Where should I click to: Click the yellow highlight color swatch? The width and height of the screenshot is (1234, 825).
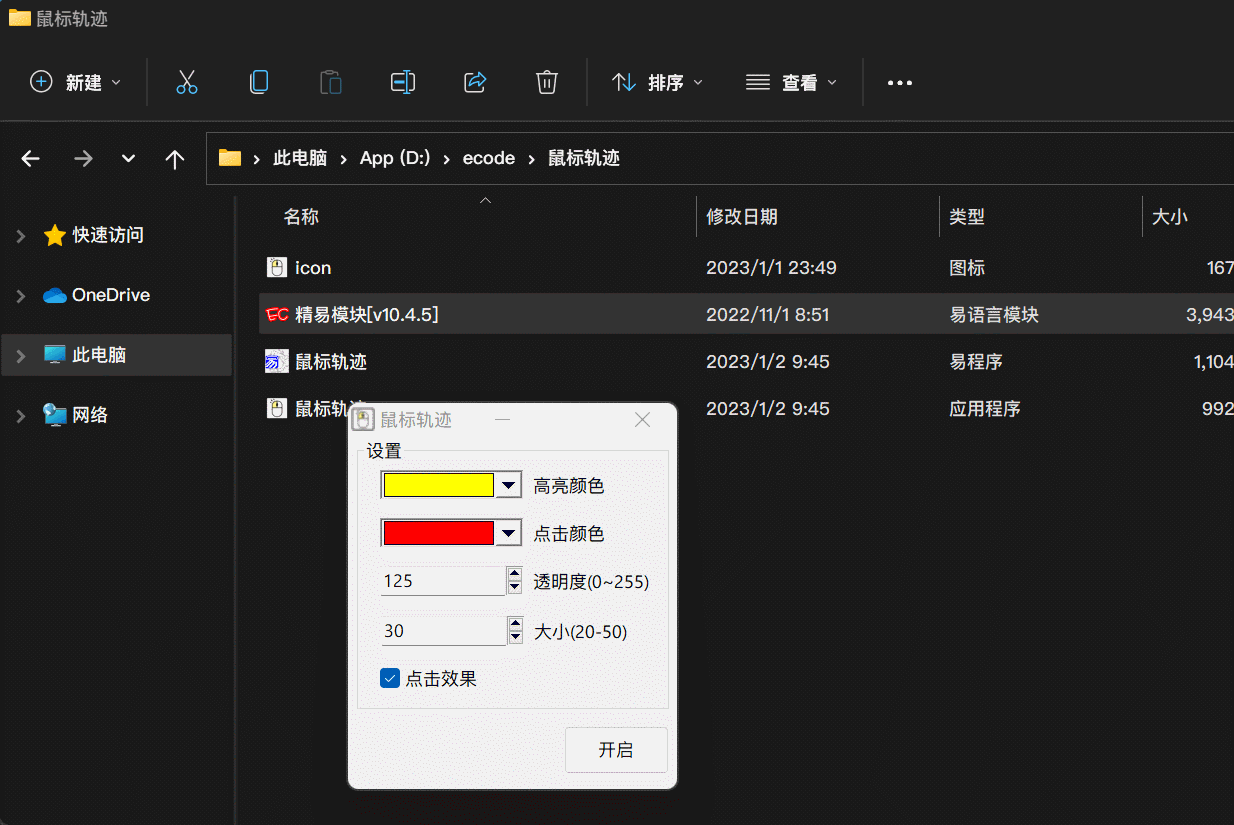pos(438,484)
